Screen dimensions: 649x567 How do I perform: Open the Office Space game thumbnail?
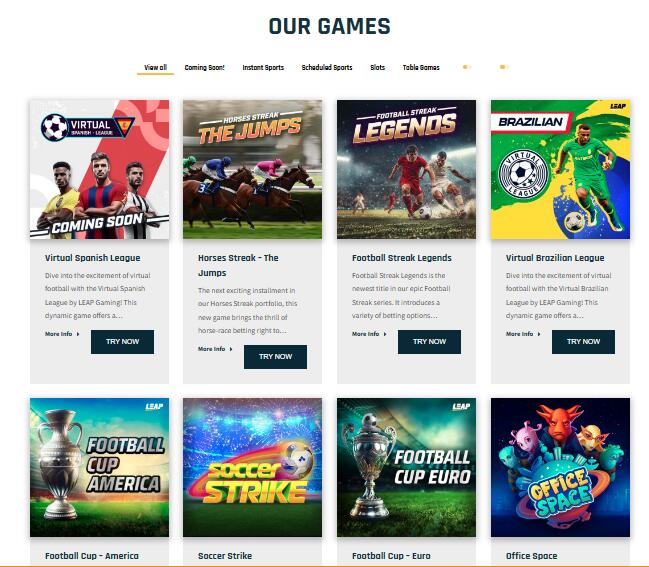(x=560, y=468)
